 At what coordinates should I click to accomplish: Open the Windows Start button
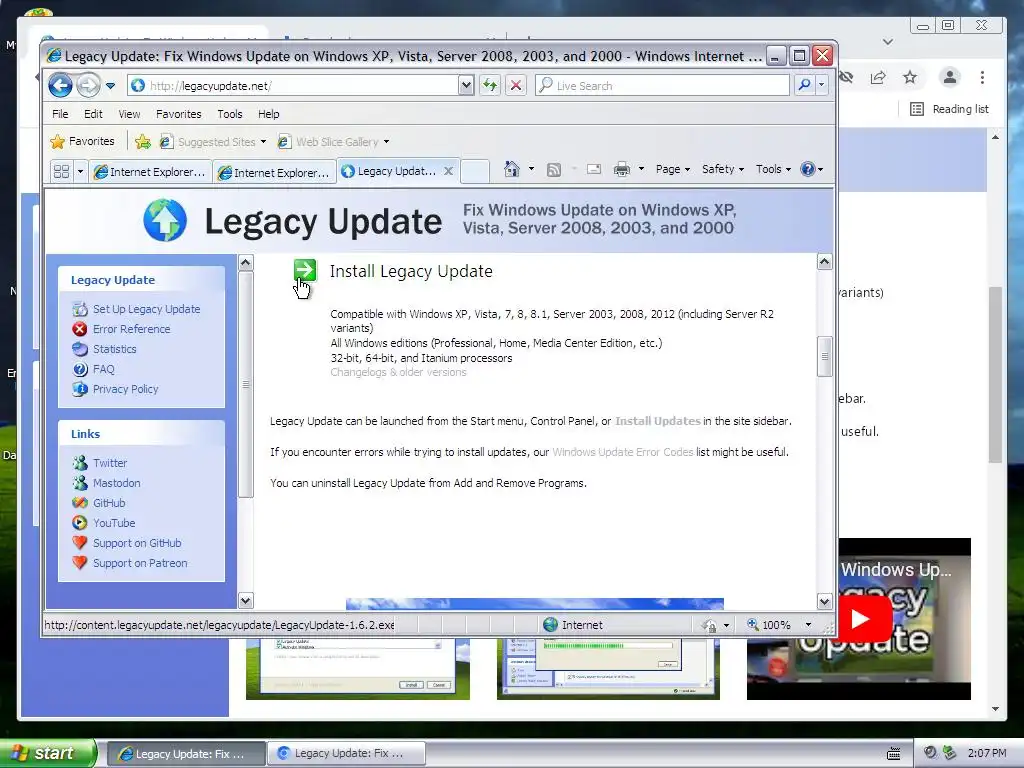(47, 753)
